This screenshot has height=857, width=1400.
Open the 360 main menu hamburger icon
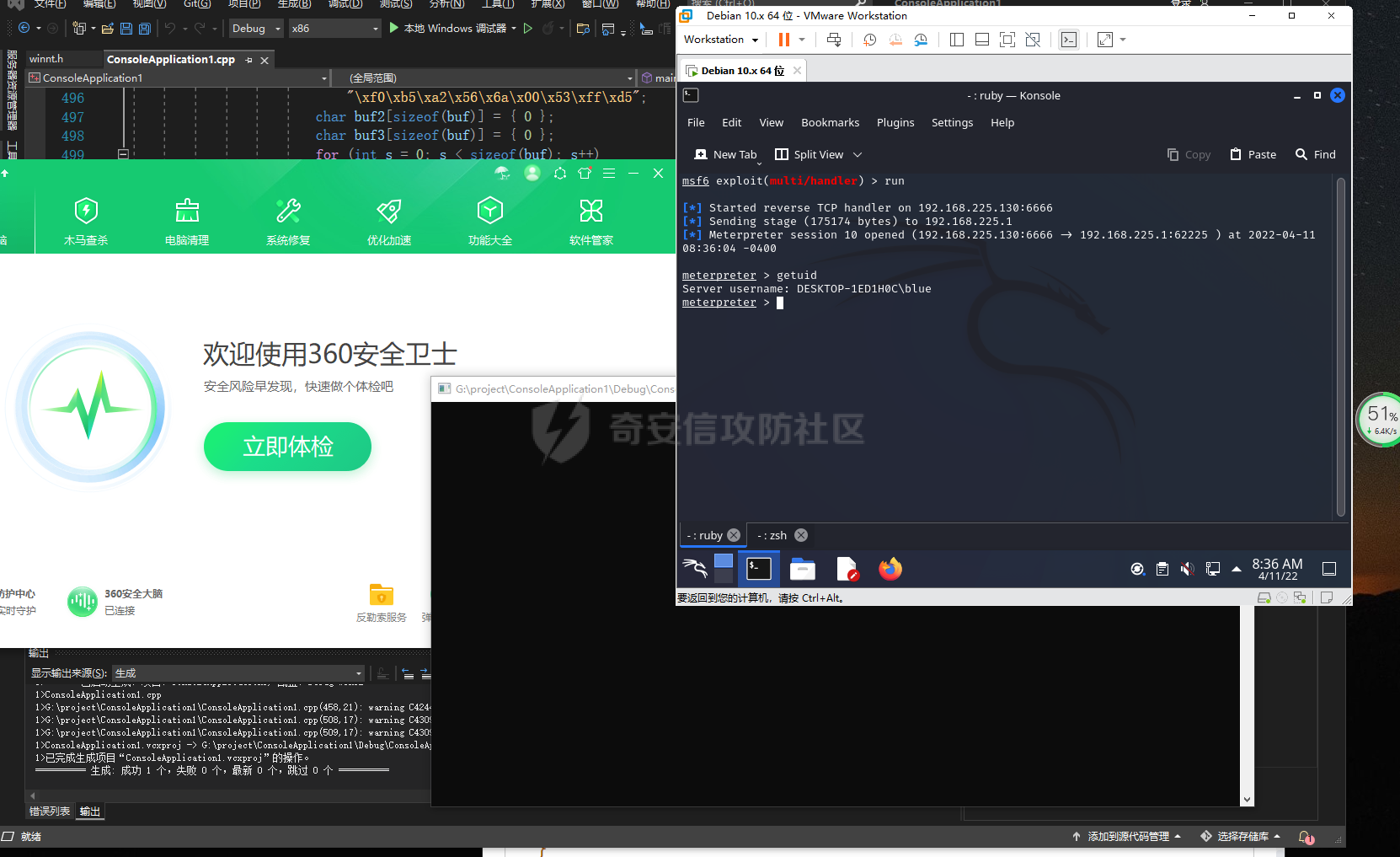[609, 173]
